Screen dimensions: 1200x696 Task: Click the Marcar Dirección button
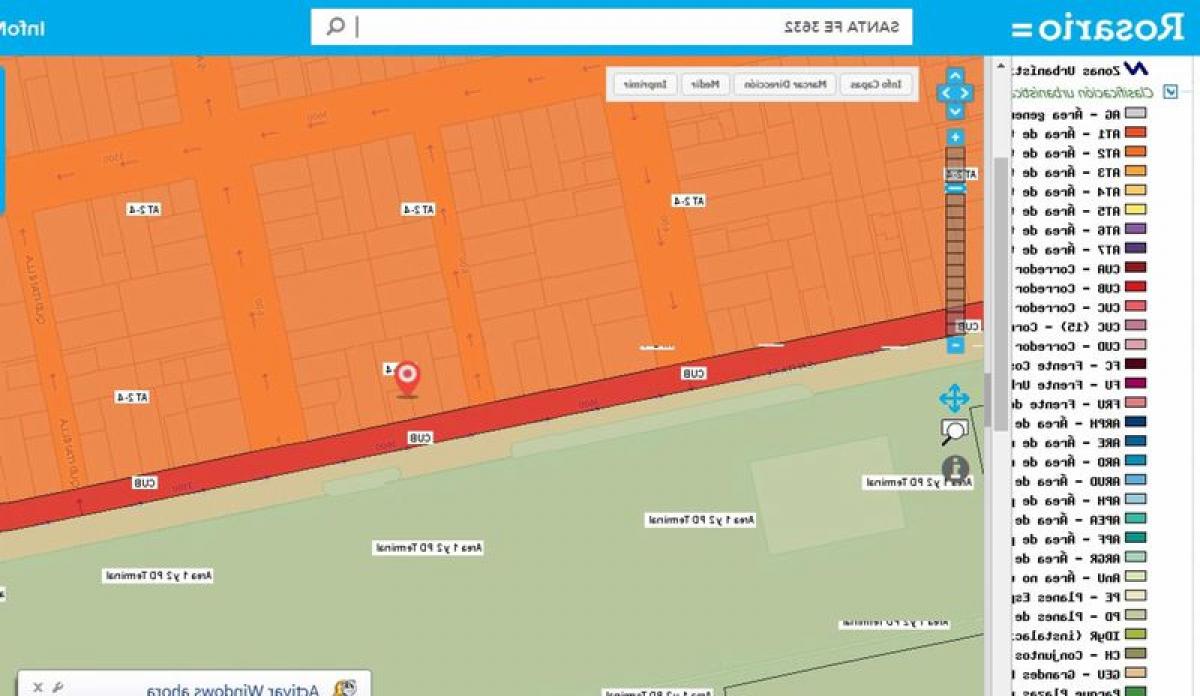(x=785, y=85)
